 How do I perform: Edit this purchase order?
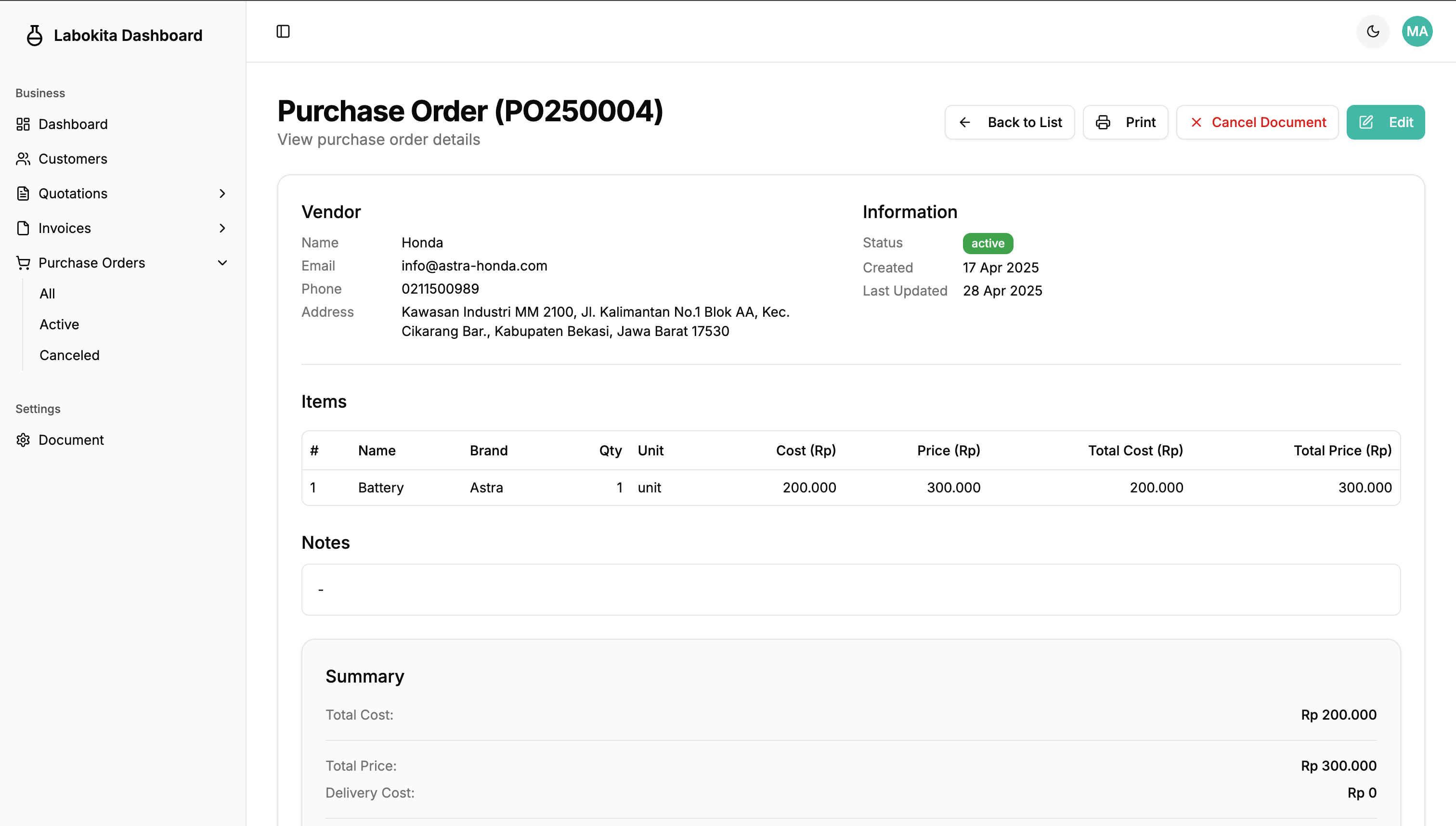point(1385,122)
